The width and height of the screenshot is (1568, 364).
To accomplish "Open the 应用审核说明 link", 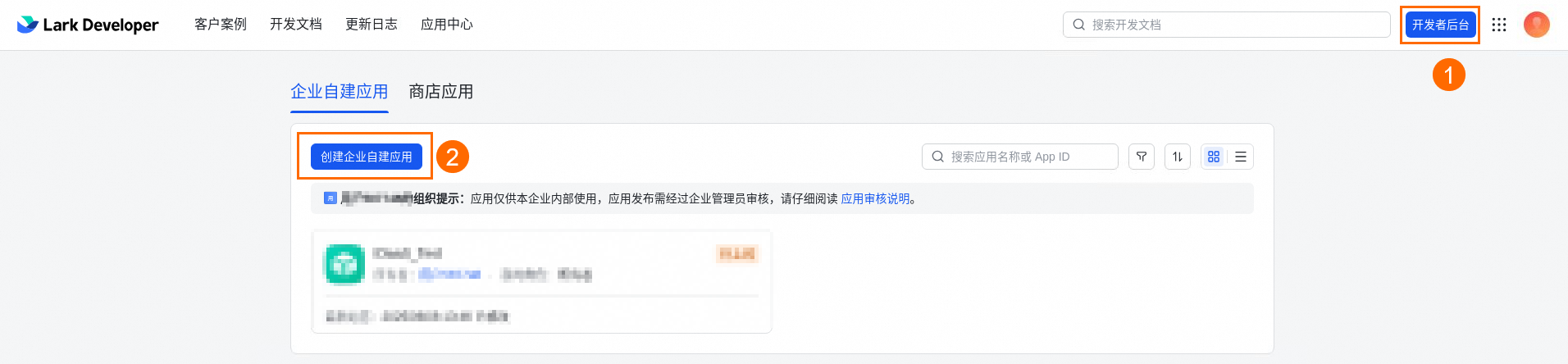I will click(875, 198).
